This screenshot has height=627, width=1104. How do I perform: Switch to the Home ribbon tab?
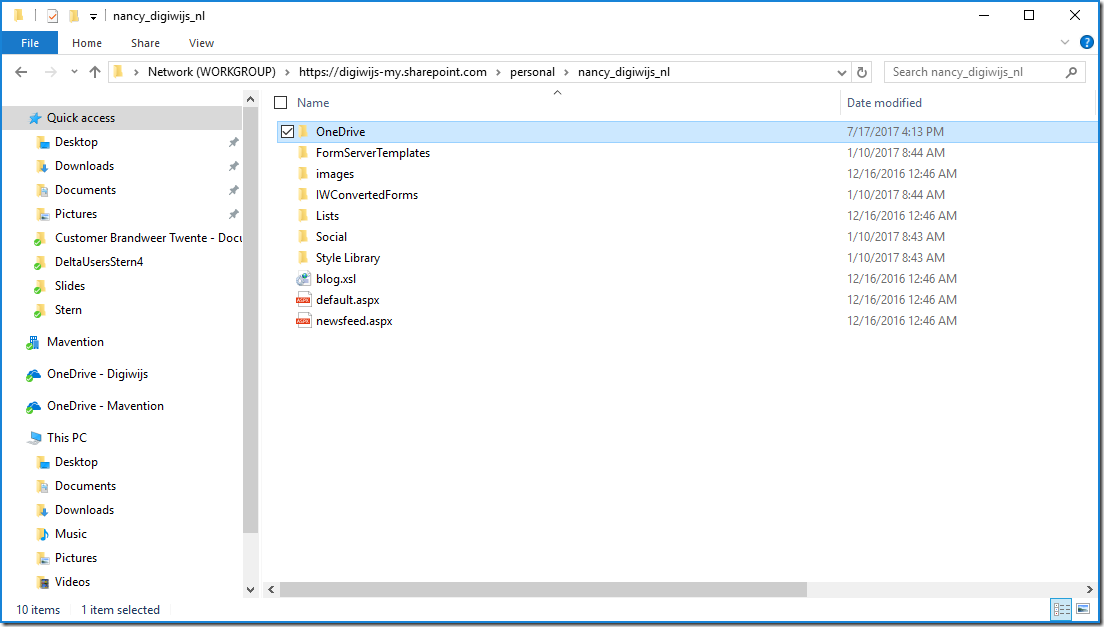(x=87, y=43)
